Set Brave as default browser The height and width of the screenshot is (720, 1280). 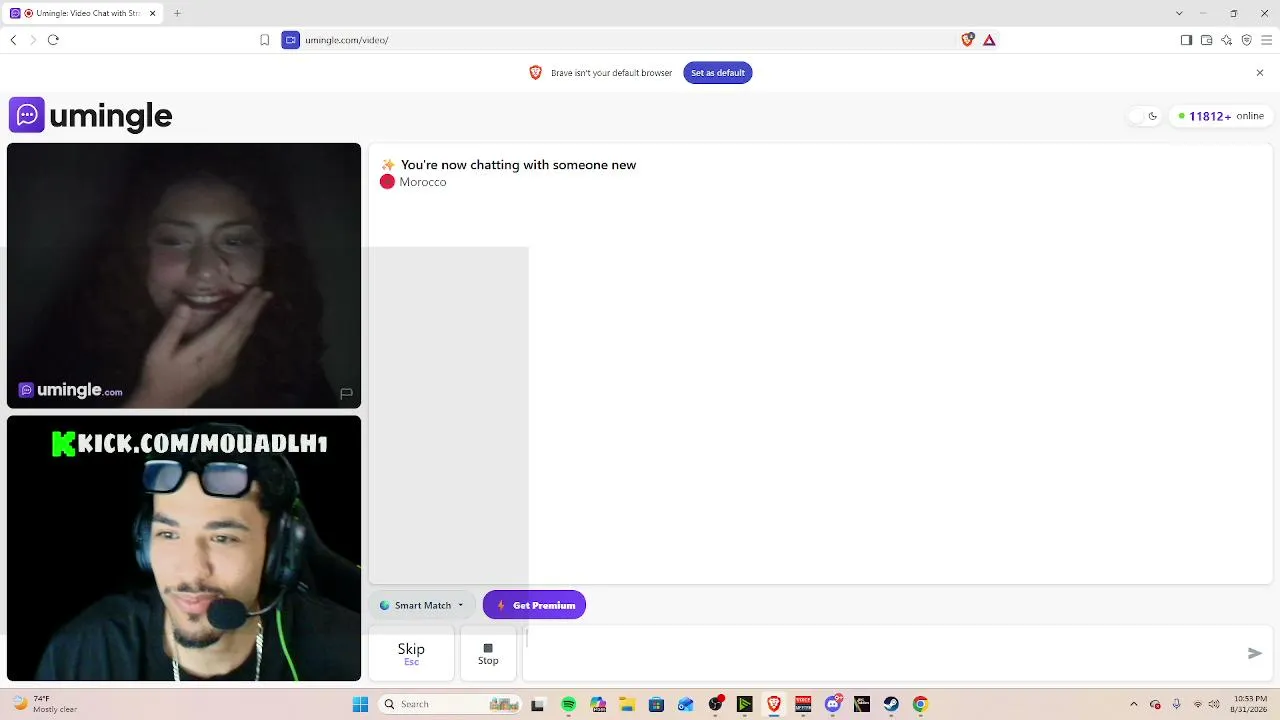coord(718,73)
